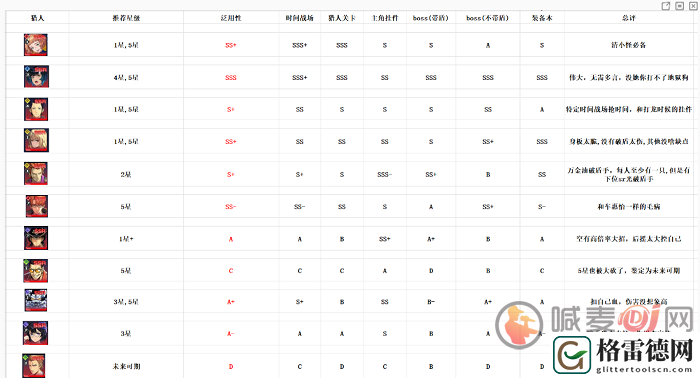The image size is (700, 378).
Task: Select hunter portrait in the 特定时间战场抢时间 row
Action: coord(36,109)
